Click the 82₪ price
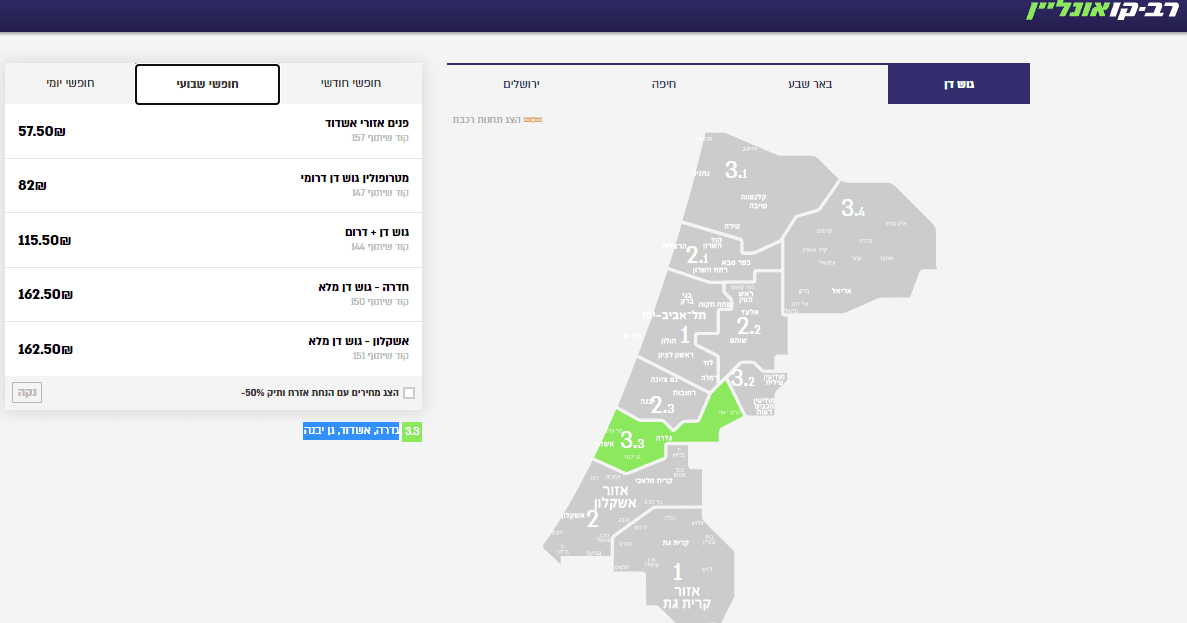 coord(33,185)
